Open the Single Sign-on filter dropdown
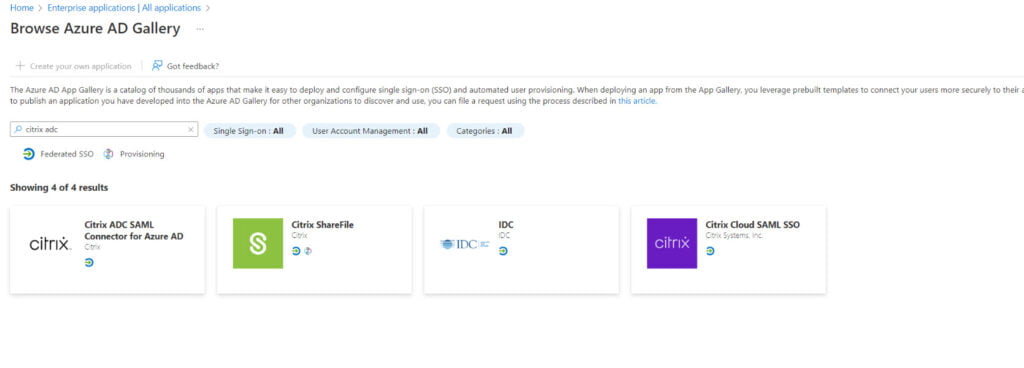Viewport: 1024px width, 368px height. (249, 130)
